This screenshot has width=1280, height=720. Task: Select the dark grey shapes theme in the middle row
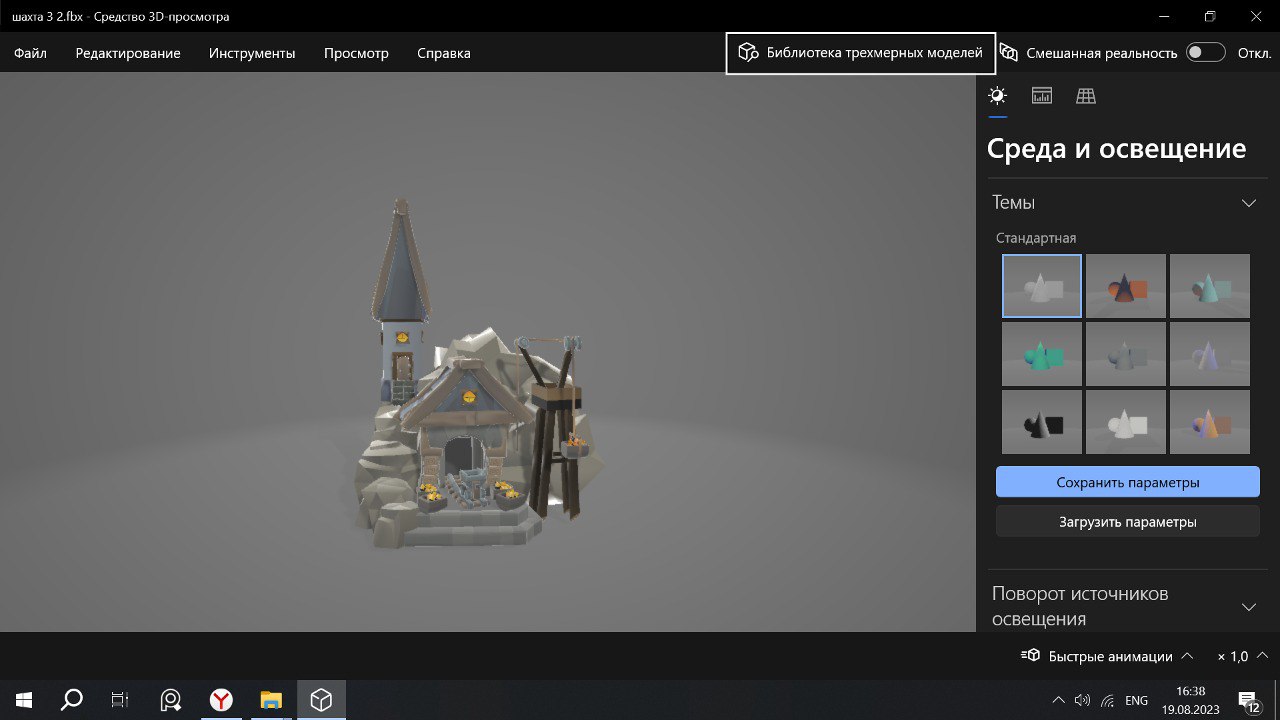click(1126, 354)
